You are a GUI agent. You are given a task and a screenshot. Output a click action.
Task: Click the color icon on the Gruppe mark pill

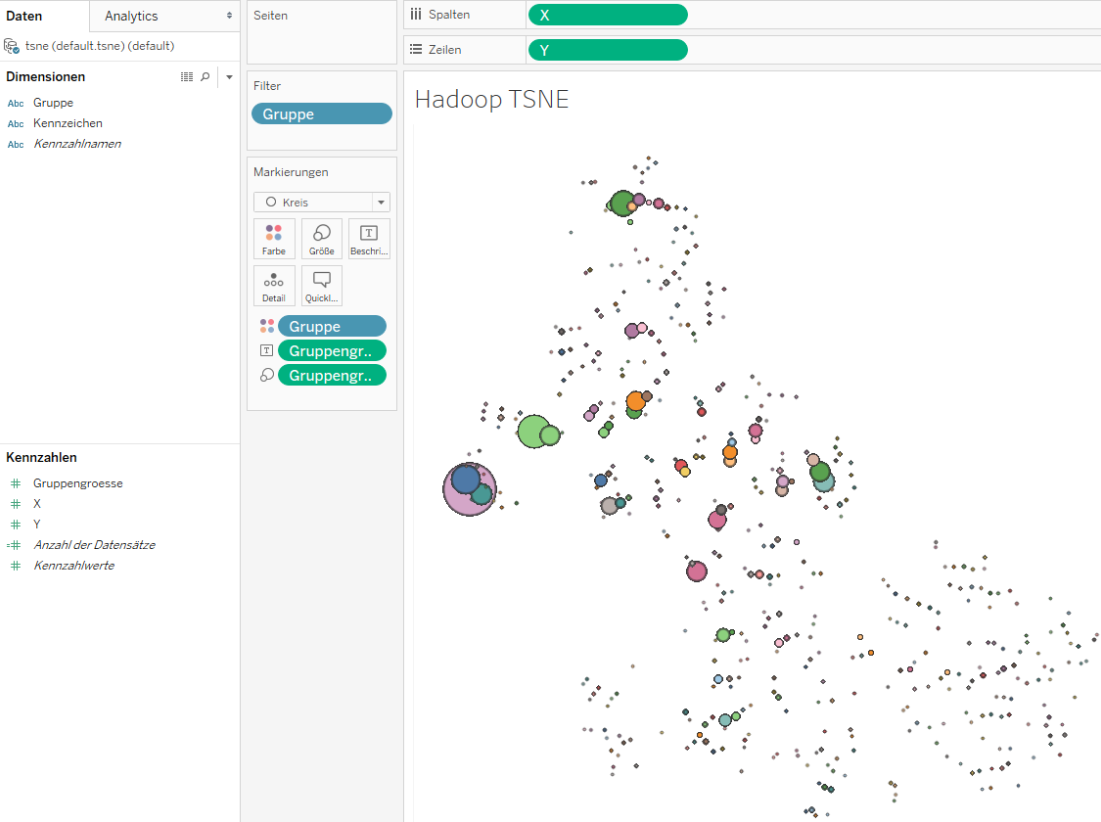266,325
